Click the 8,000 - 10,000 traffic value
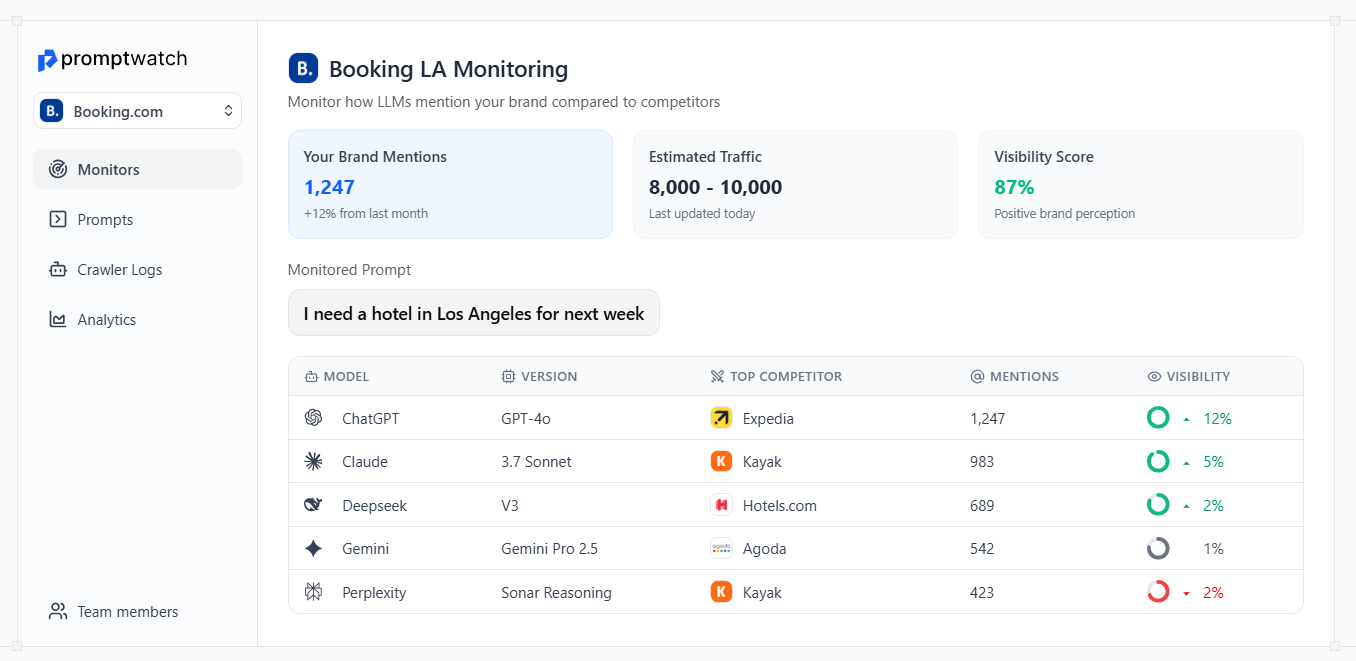The height and width of the screenshot is (661, 1356). click(x=715, y=187)
